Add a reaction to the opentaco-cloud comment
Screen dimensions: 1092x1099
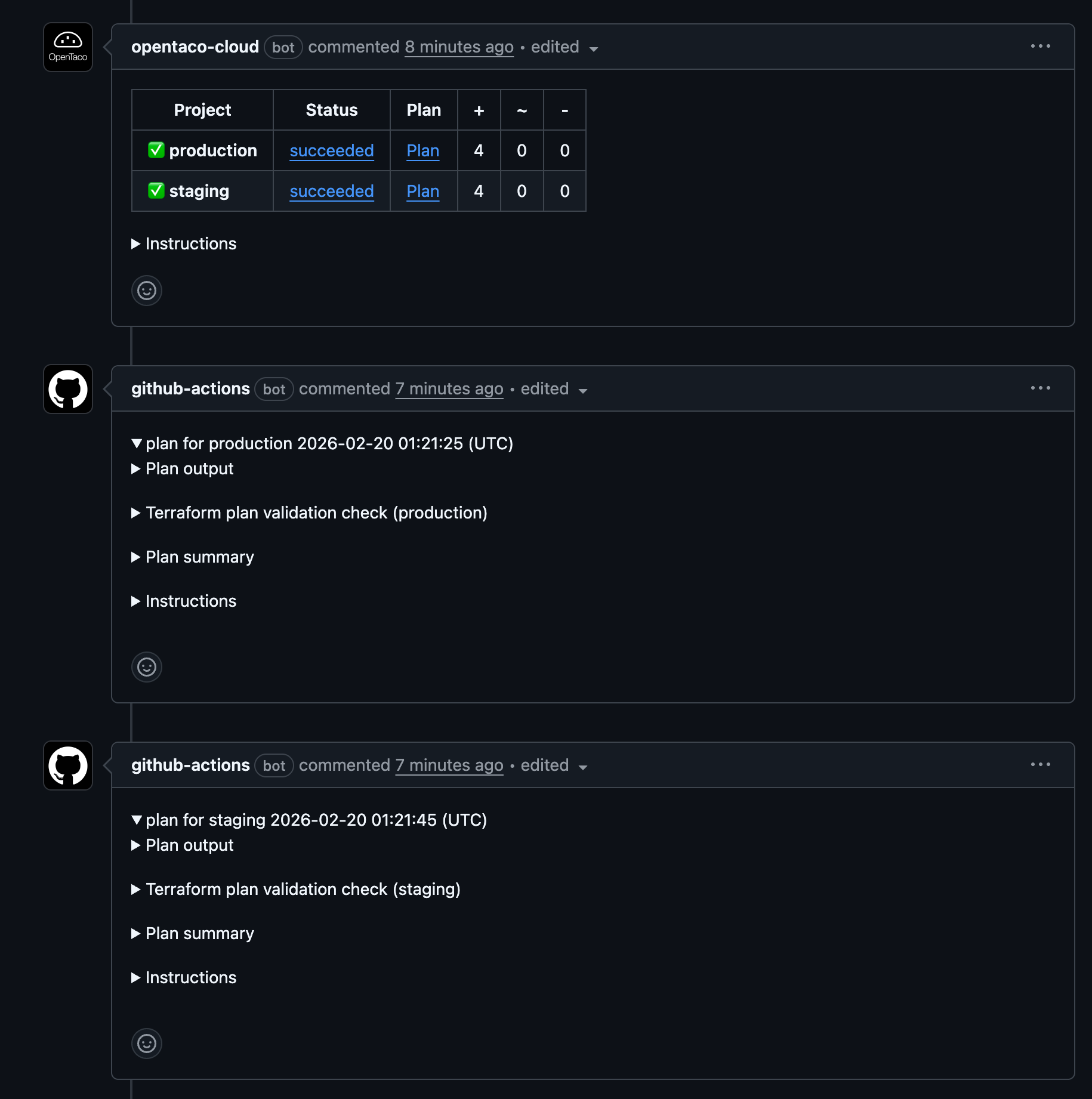point(146,291)
